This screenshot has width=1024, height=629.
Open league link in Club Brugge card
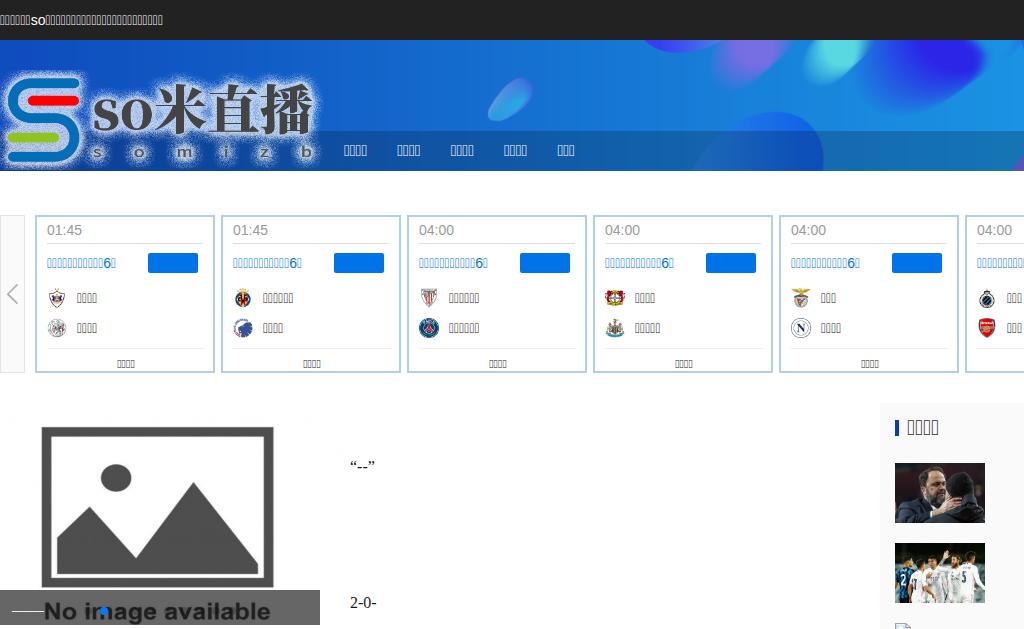tap(1000, 263)
